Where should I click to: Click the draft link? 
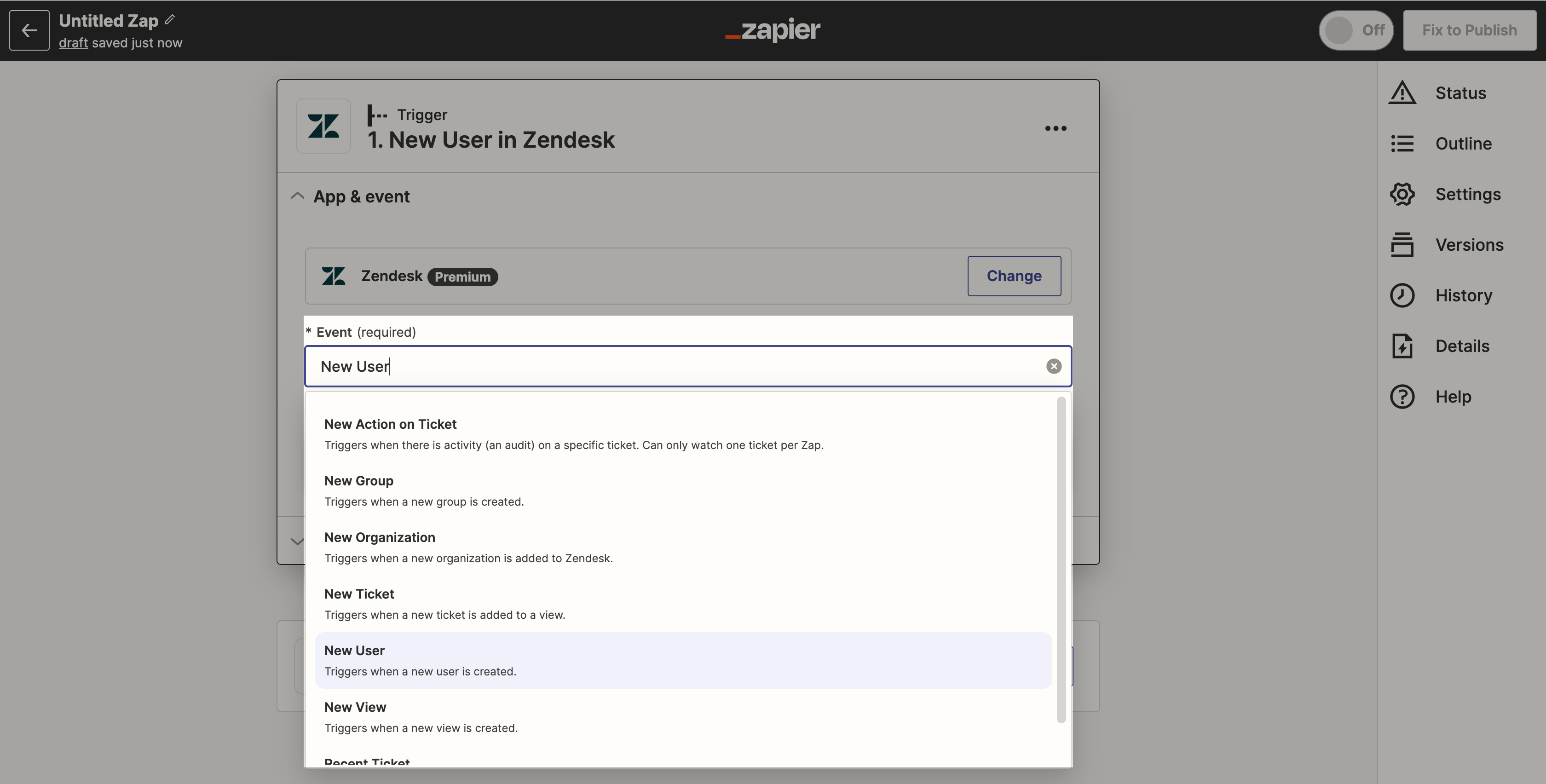coord(73,43)
